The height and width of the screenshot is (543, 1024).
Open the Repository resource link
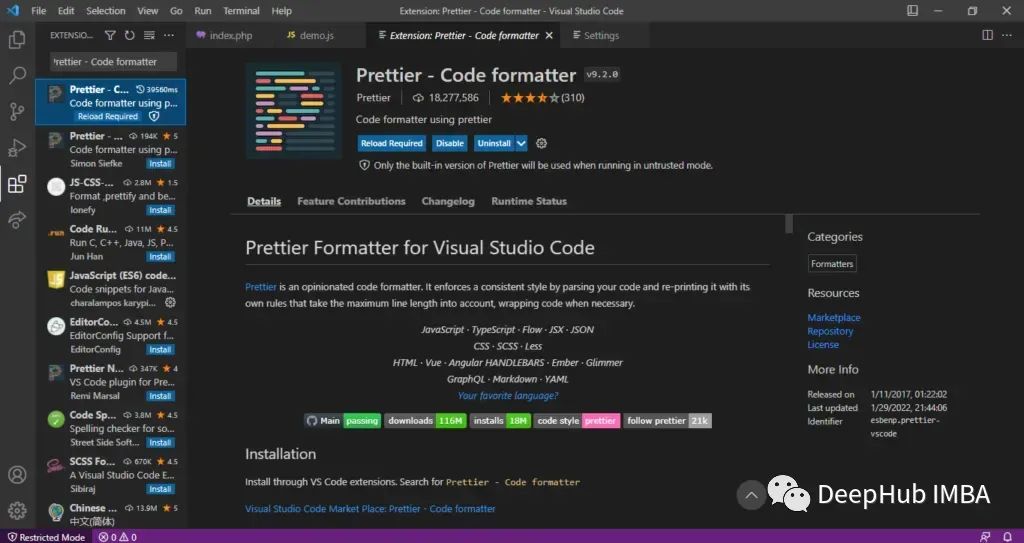830,331
